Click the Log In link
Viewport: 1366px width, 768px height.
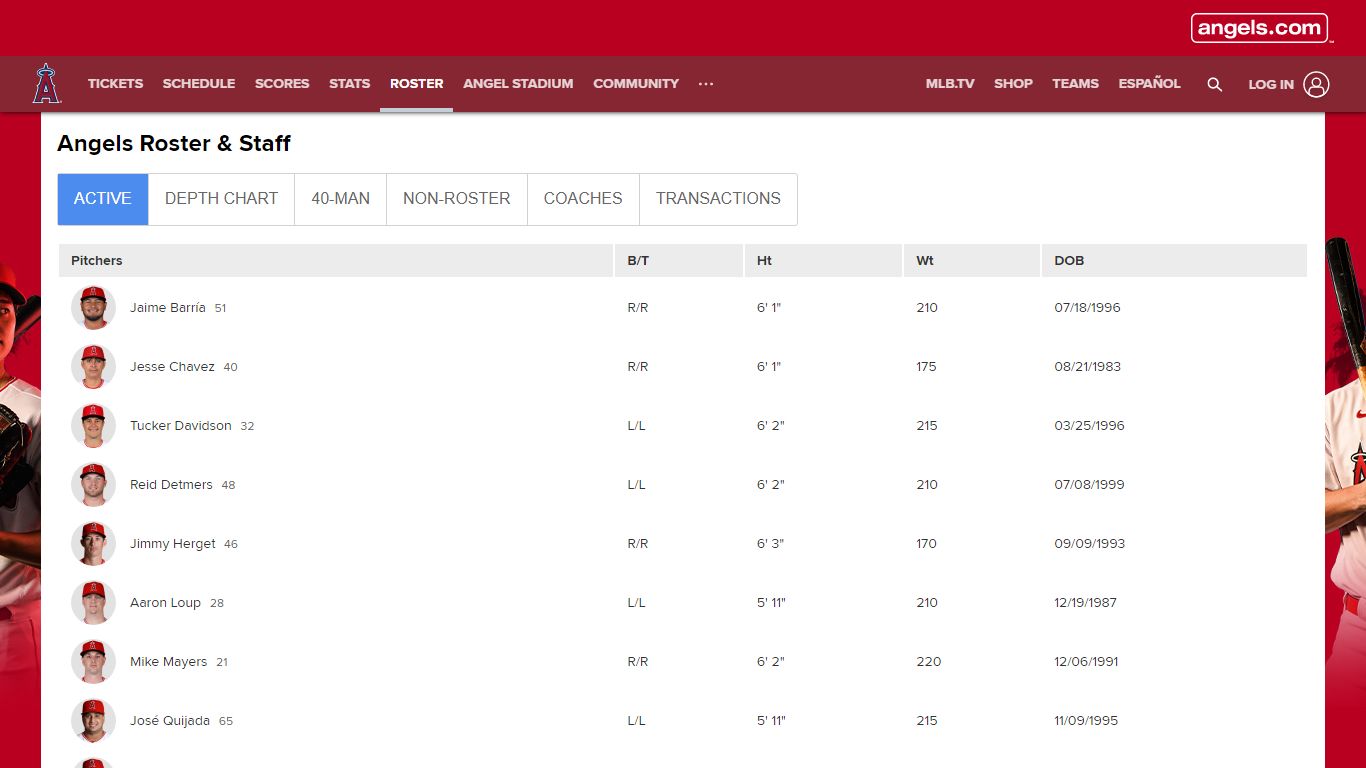(1271, 85)
